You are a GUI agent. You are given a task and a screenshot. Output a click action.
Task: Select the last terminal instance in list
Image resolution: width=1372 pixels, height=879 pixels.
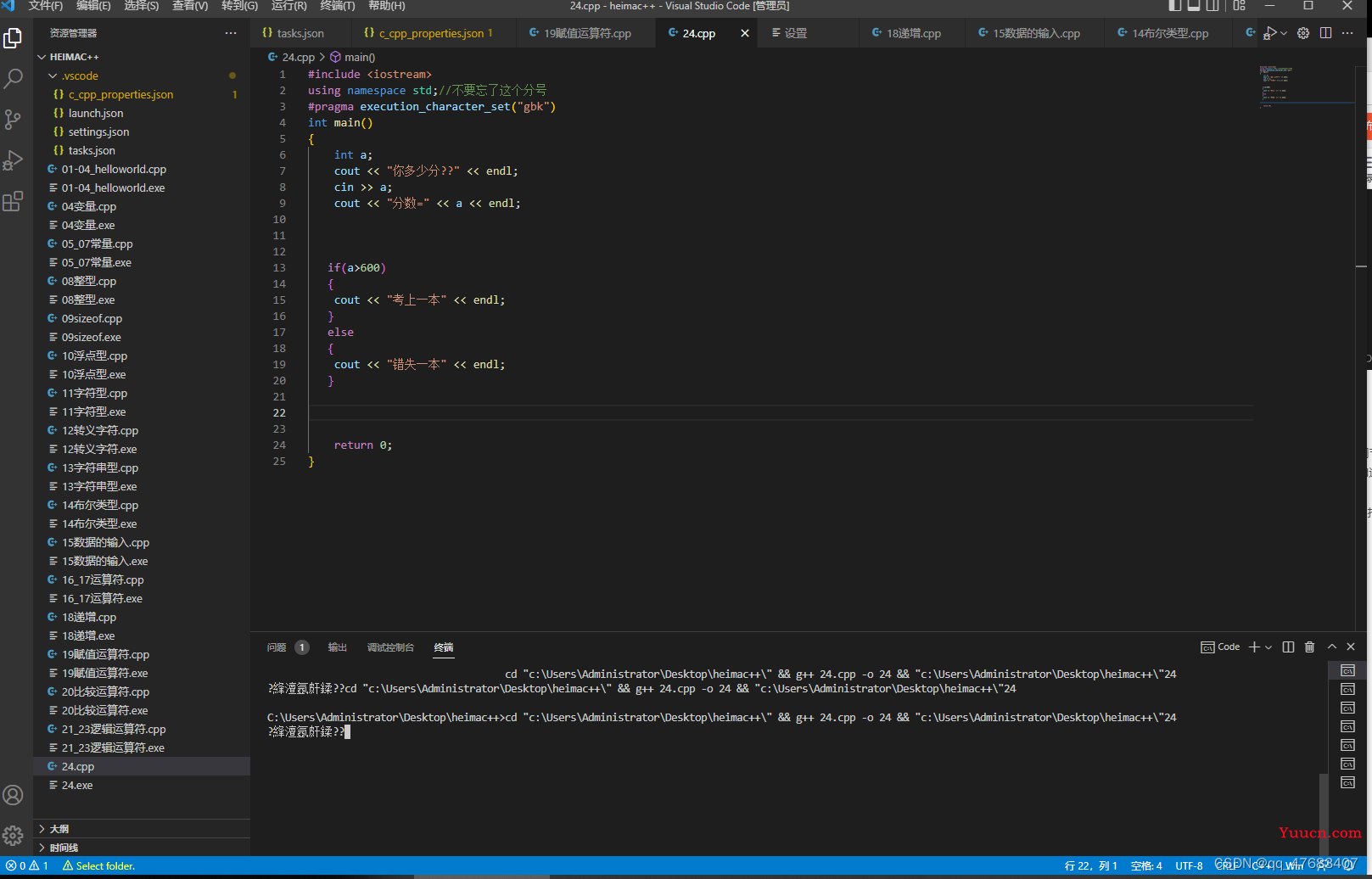click(x=1347, y=782)
